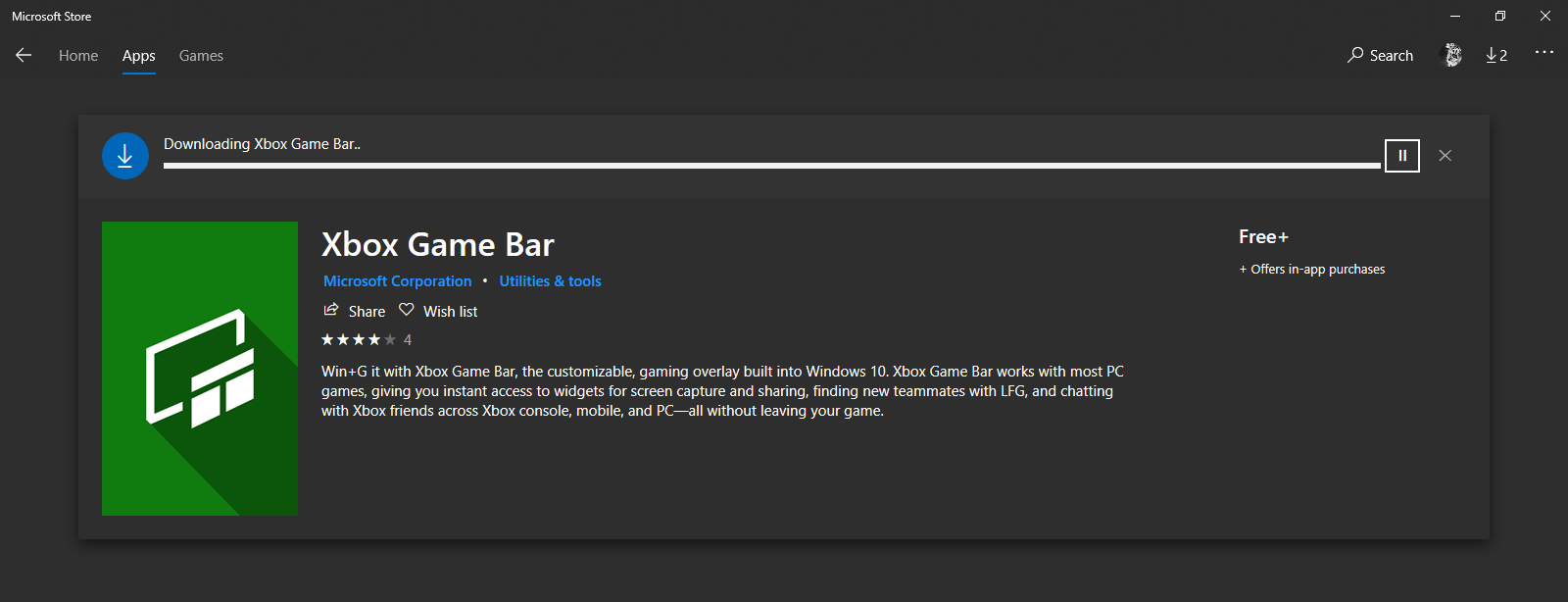Open the user account avatar

point(1452,55)
